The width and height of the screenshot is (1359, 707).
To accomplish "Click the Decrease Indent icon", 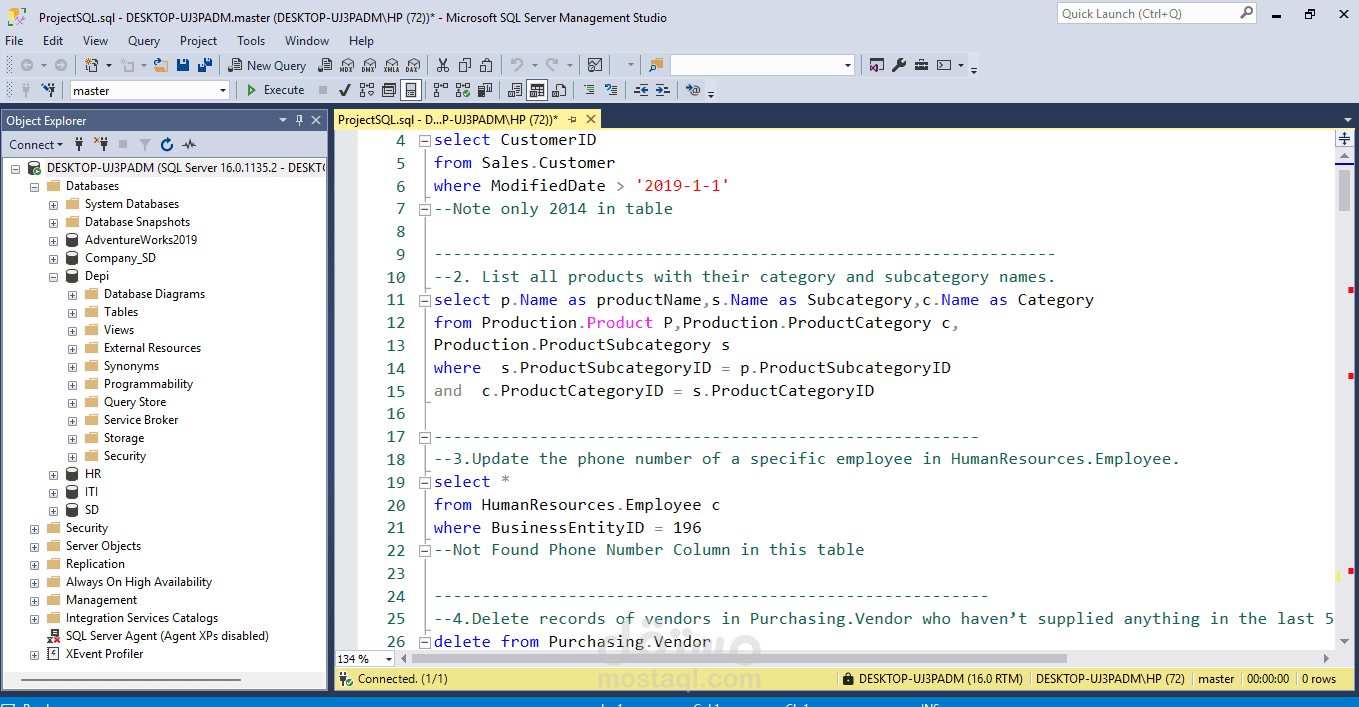I will point(642,90).
